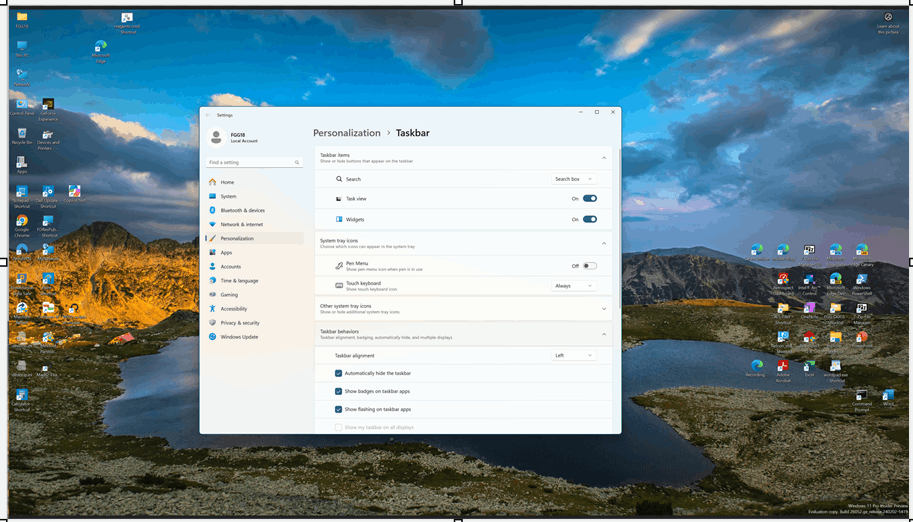The height and width of the screenshot is (522, 913).
Task: Uncheck Automatically hide the taskbar
Action: [x=338, y=373]
